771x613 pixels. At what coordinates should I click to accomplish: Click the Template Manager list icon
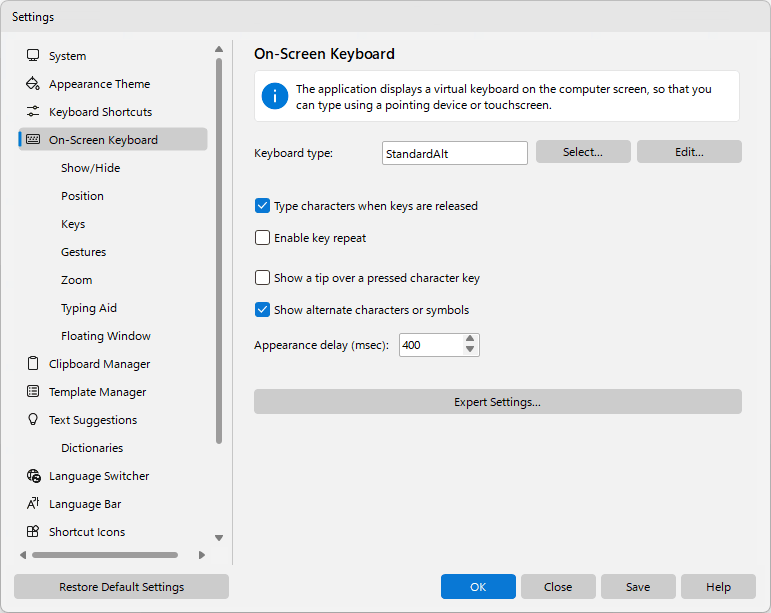tap(33, 392)
